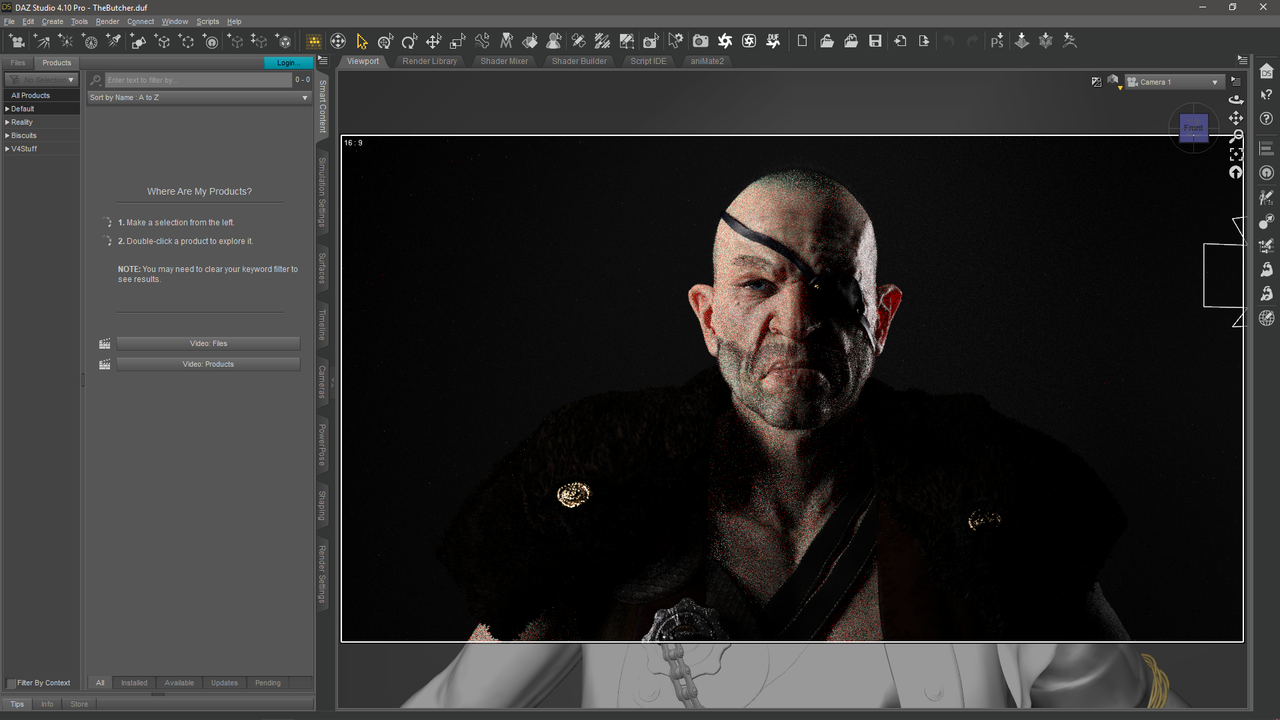Screen dimensions: 1280x720
Task: Open the Render menu
Action: [107, 21]
